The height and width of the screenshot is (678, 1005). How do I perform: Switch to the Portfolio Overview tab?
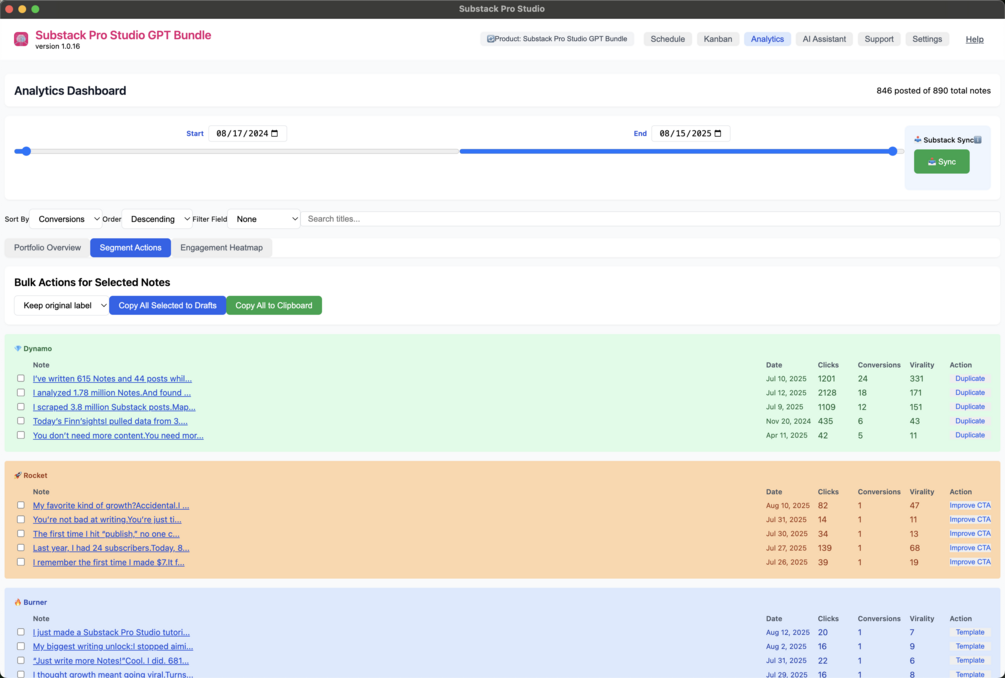[47, 248]
